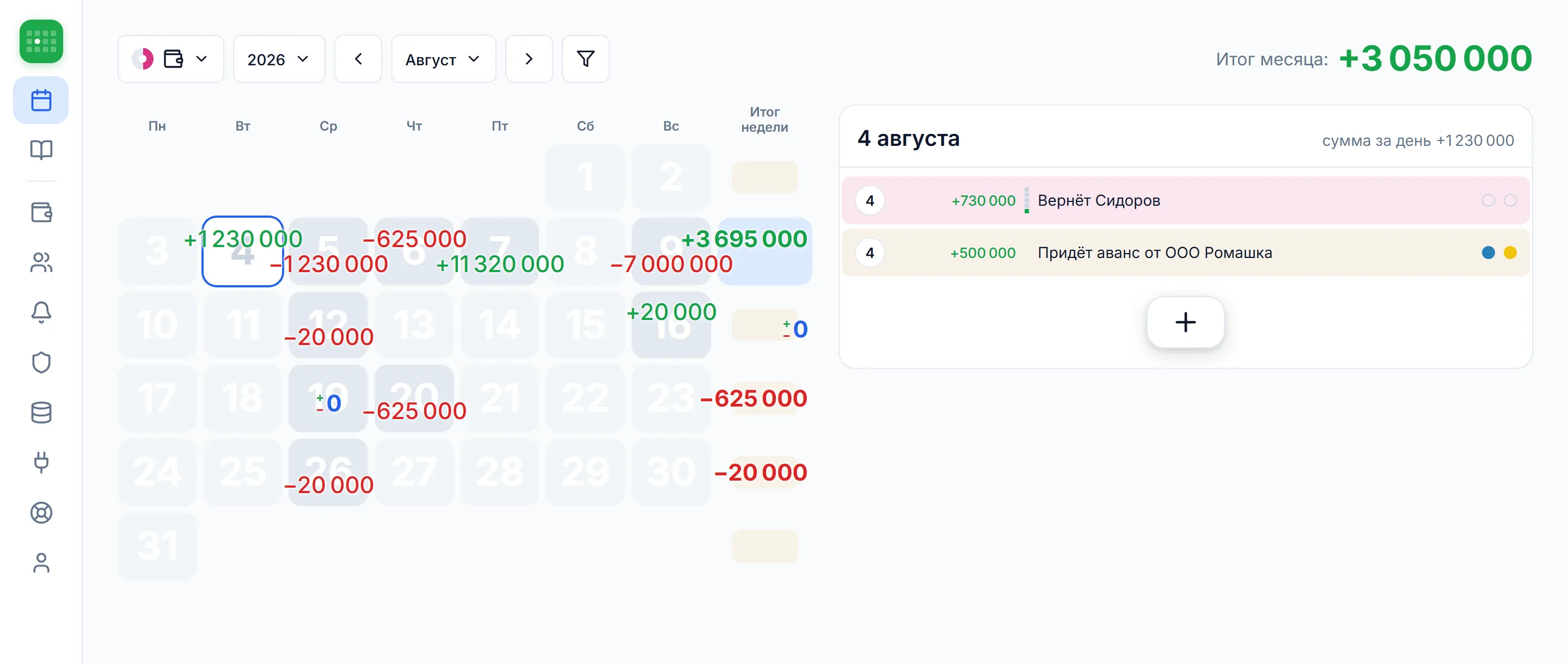
Task: Open the filter funnel button
Action: (585, 59)
